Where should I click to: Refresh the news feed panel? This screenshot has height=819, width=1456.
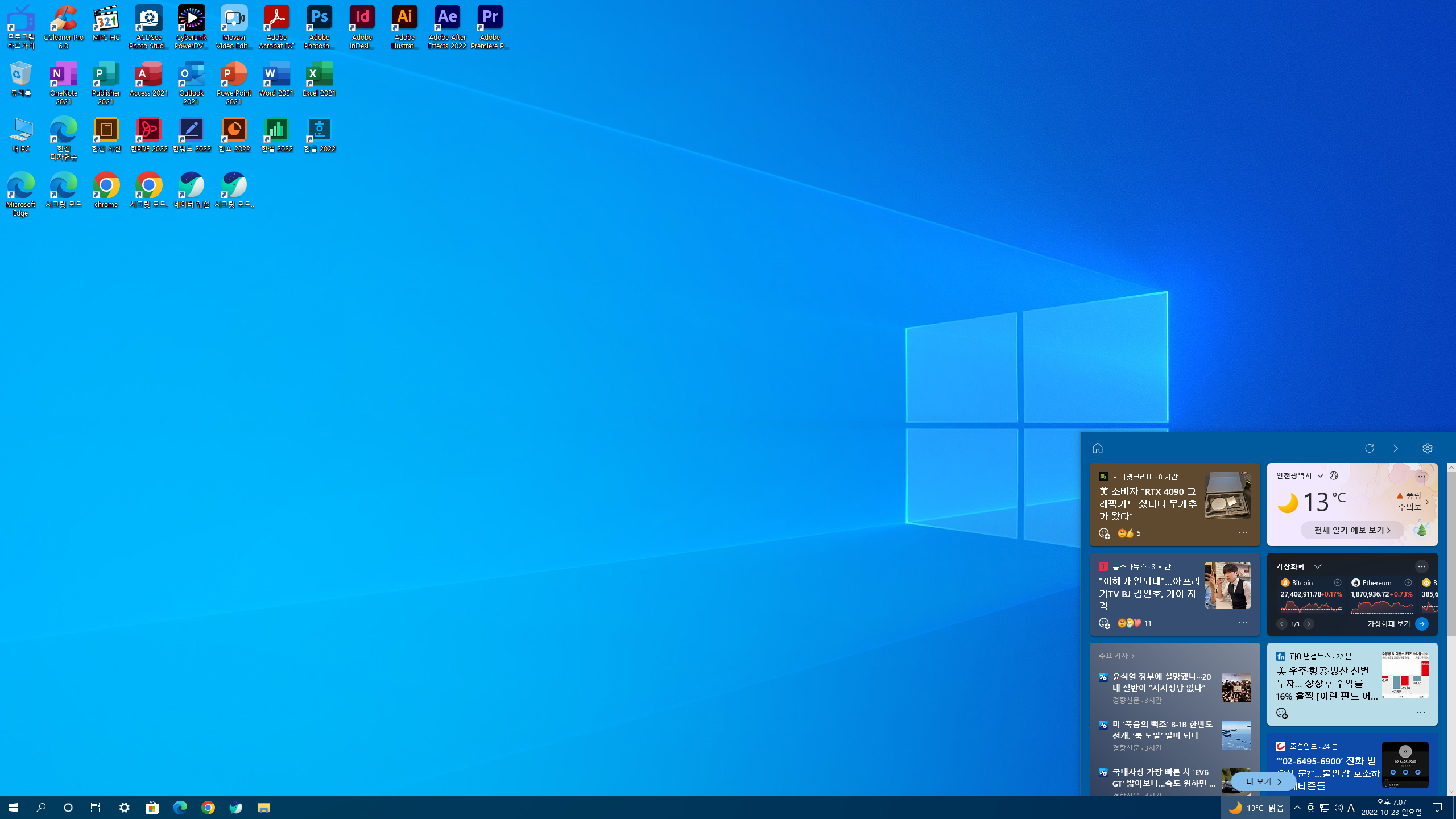point(1370,448)
